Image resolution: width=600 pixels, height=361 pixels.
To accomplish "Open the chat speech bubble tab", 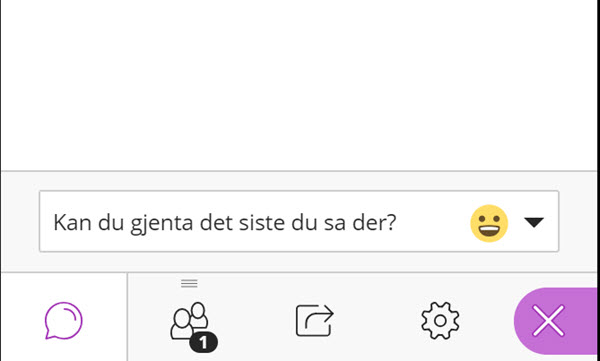I will (64, 320).
